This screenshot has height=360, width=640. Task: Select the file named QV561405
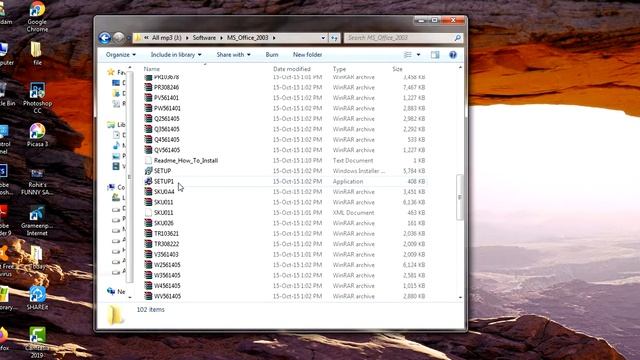tap(167, 150)
